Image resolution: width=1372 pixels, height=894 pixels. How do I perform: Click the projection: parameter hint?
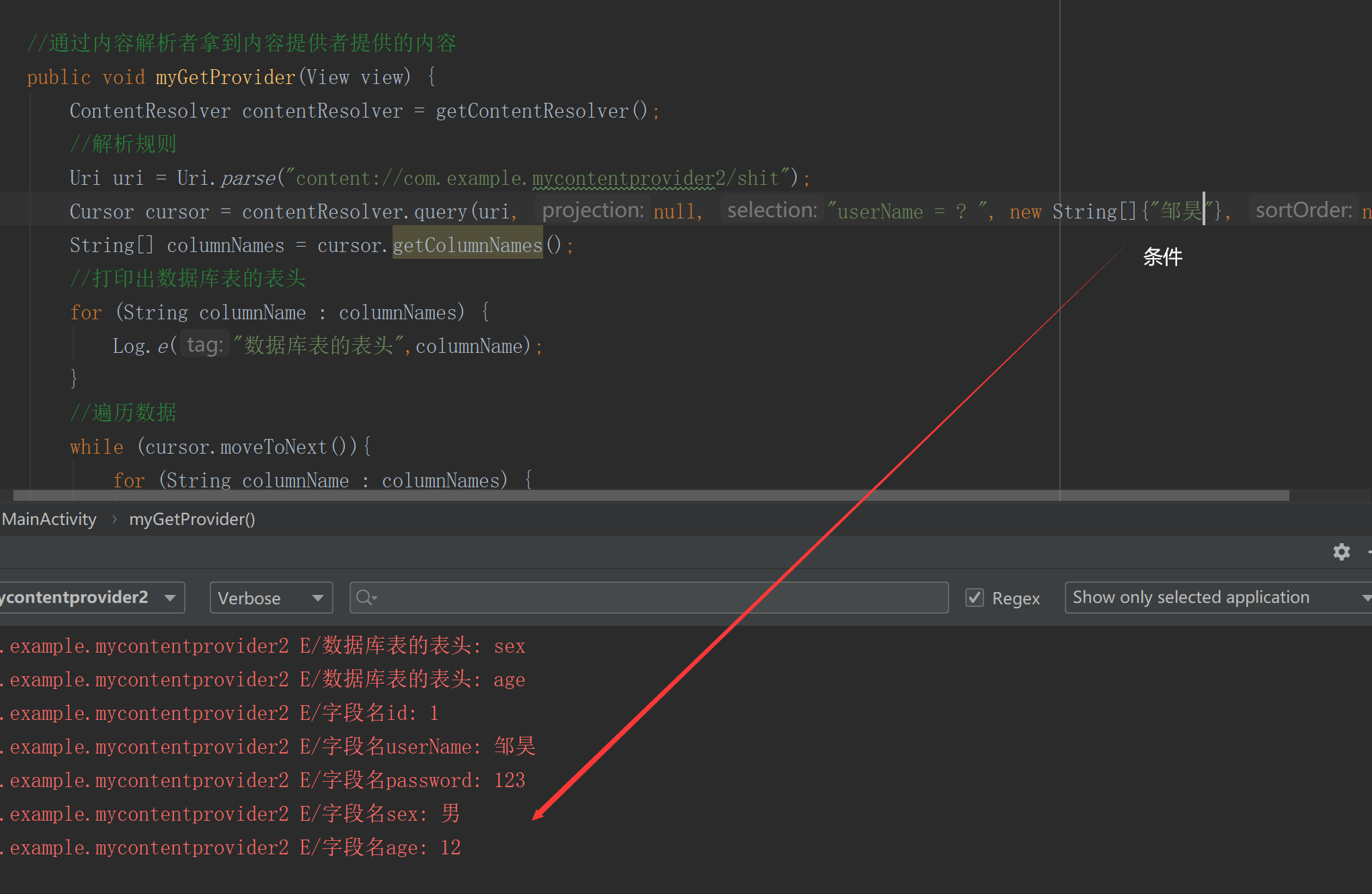point(592,210)
